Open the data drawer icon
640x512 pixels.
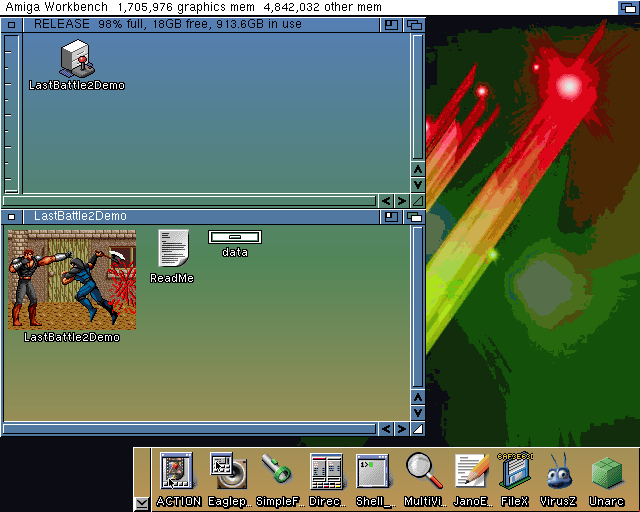[235, 237]
